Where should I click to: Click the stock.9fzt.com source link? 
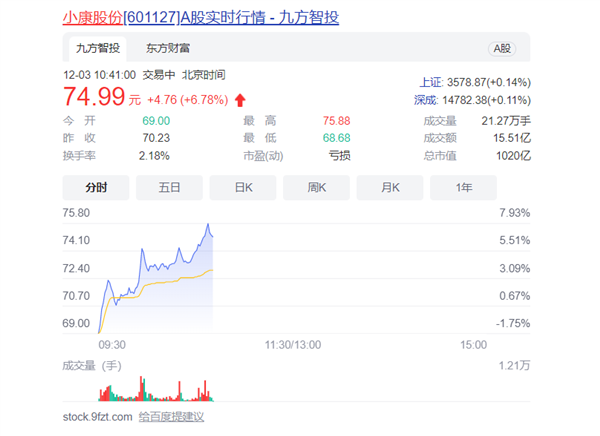click(96, 416)
